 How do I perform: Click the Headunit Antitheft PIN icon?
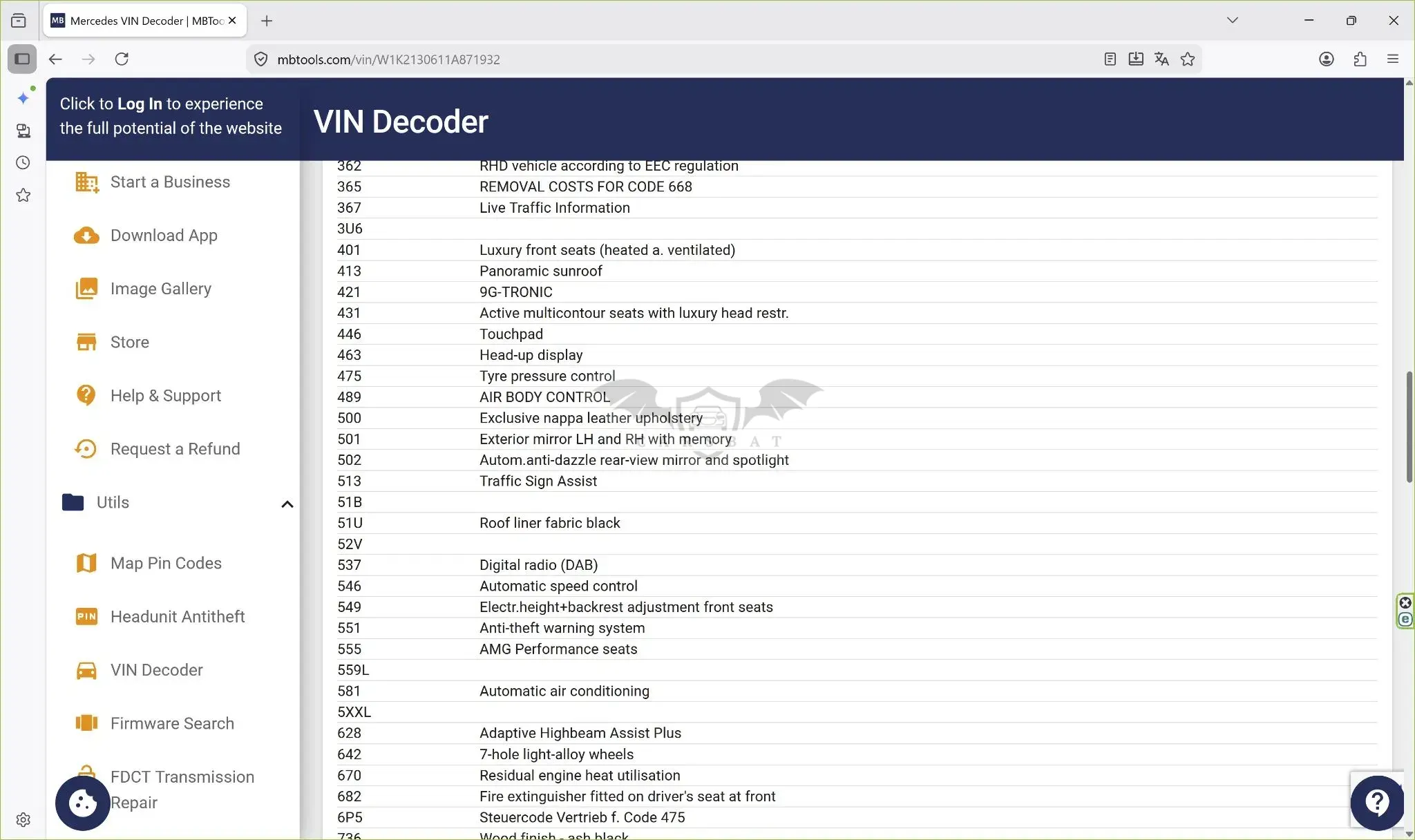pos(86,616)
